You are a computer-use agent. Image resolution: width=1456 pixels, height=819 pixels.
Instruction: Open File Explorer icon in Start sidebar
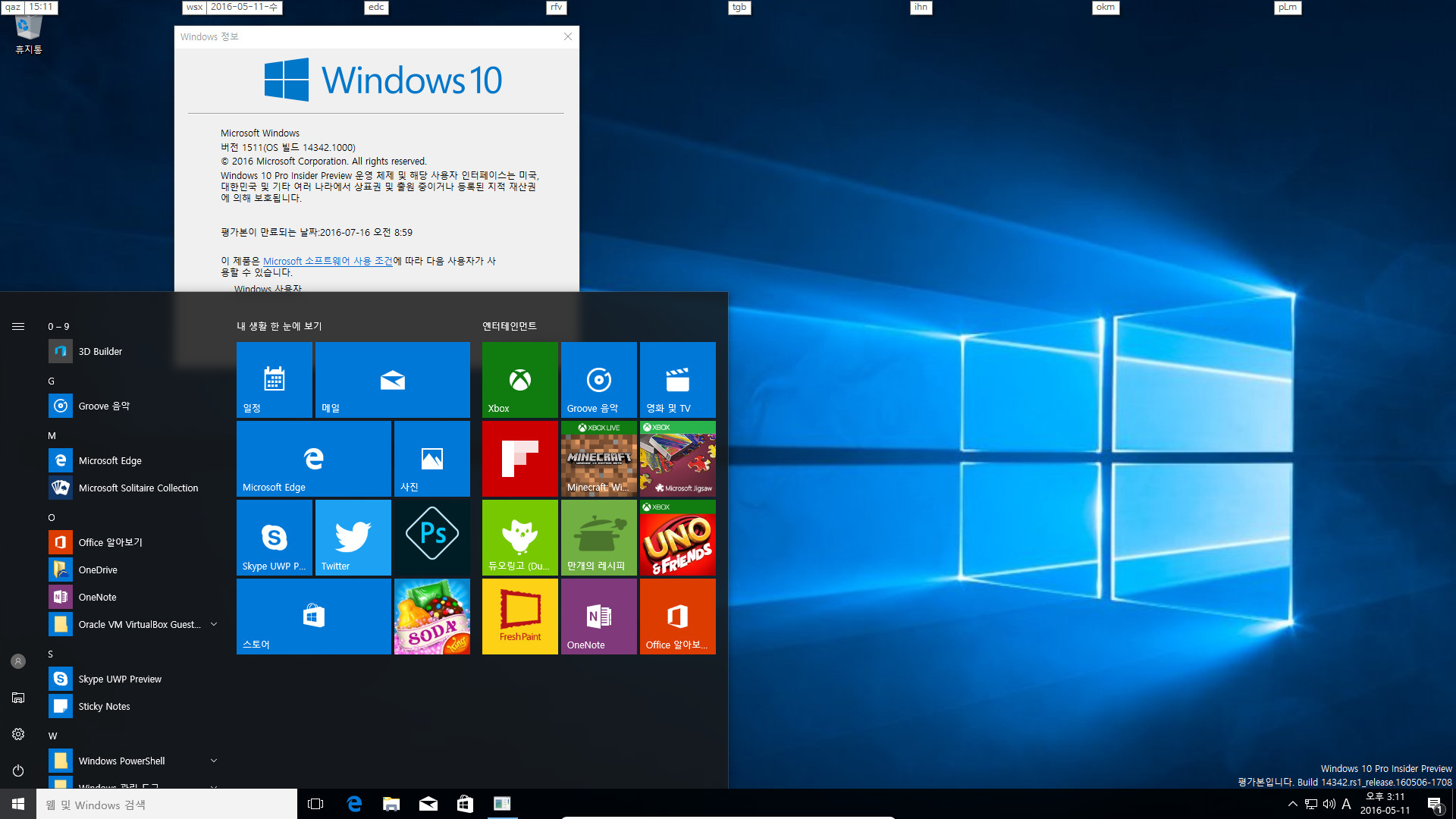point(18,698)
